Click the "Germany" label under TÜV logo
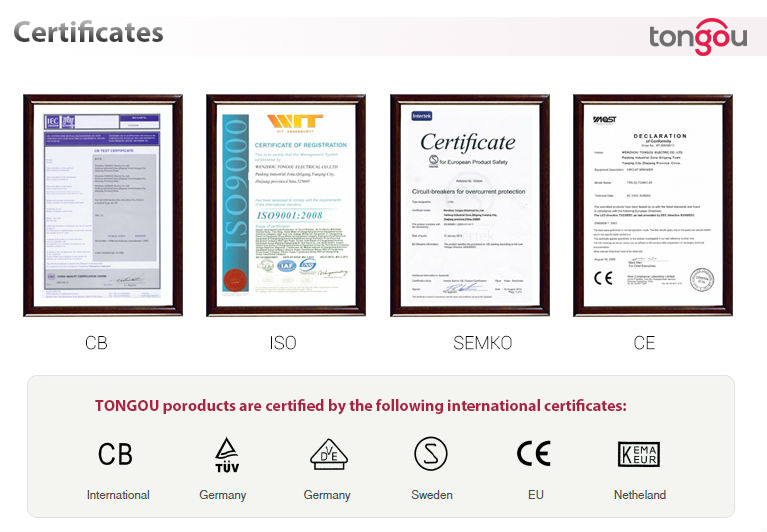The height and width of the screenshot is (532, 767). 223,495
